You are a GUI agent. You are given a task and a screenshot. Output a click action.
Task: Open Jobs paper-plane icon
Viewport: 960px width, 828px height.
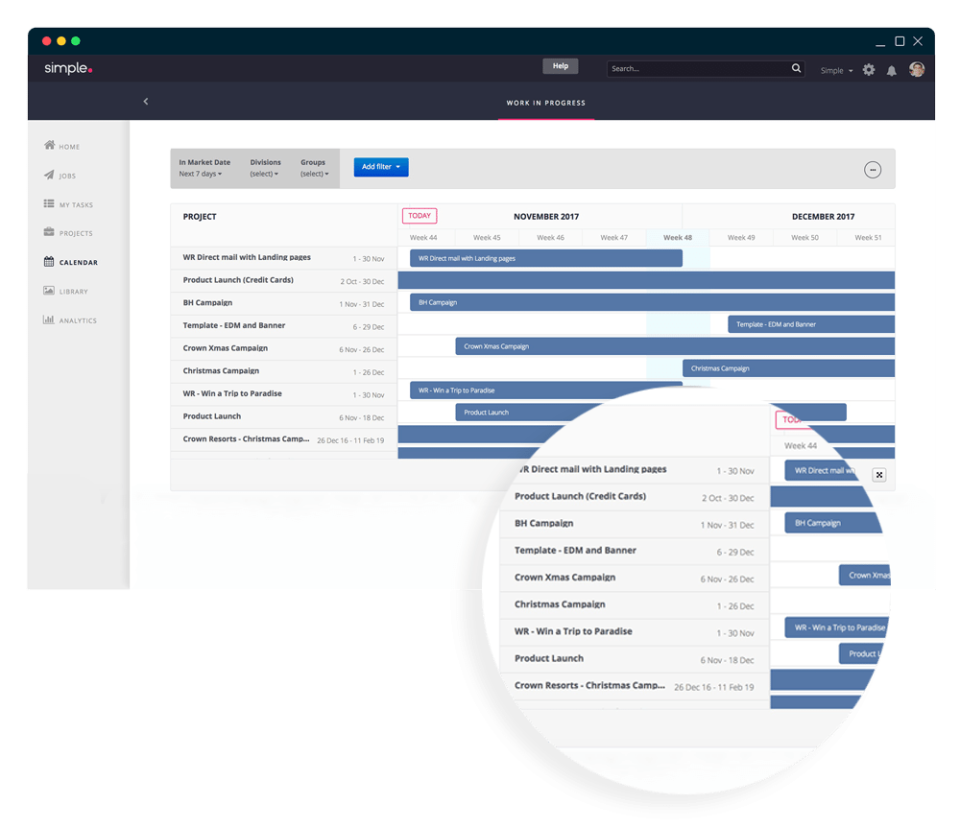click(x=49, y=175)
